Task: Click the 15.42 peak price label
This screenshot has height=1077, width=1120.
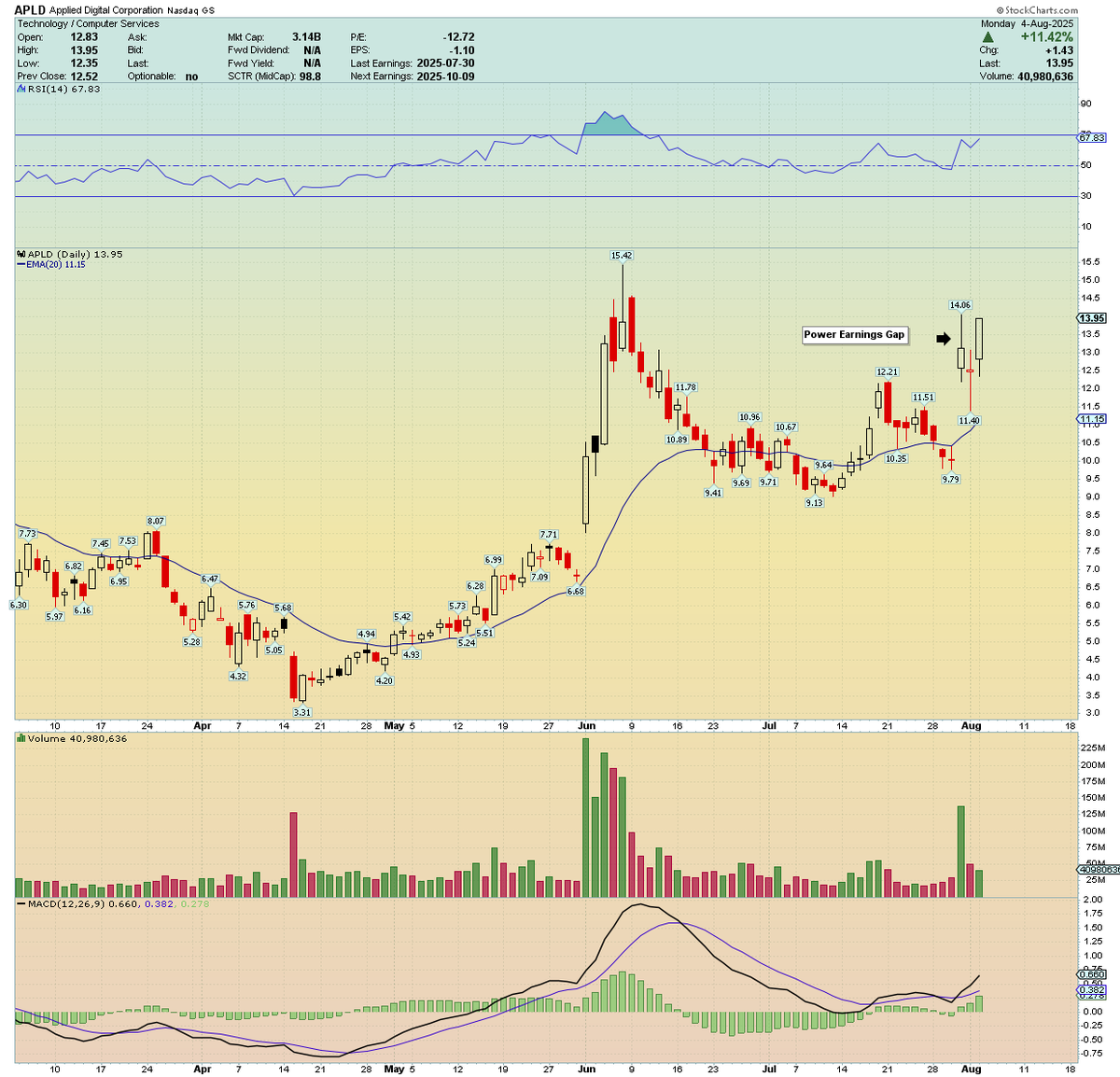Action: (x=622, y=255)
